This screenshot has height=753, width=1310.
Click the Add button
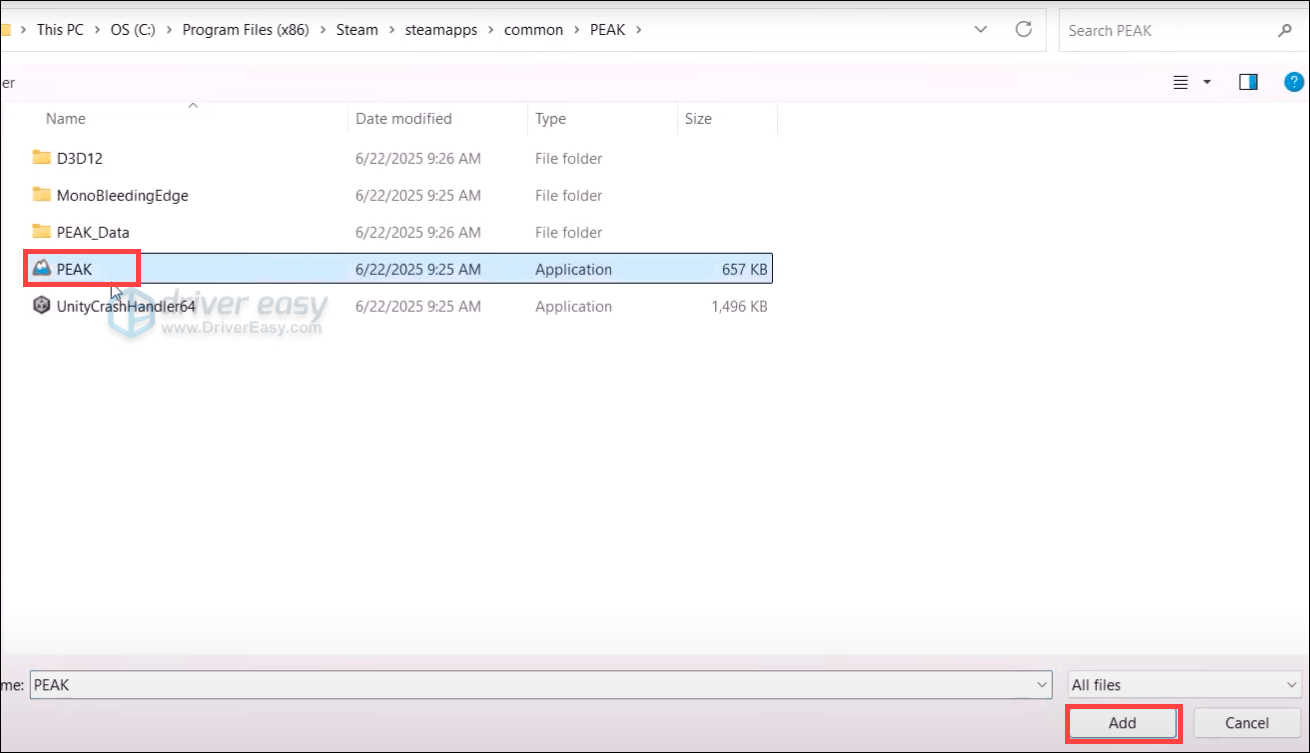pyautogui.click(x=1122, y=723)
